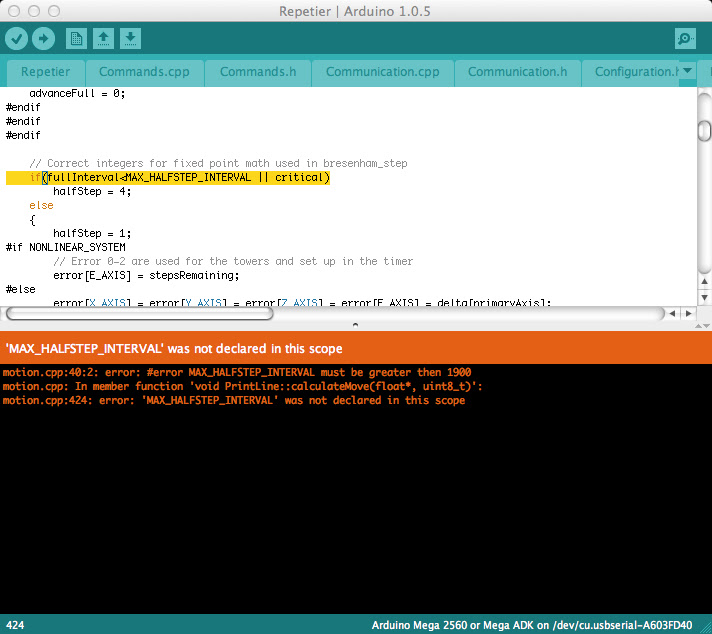Click the vertical scrollbar thumb in the editor
This screenshot has height=634, width=712.
tap(704, 131)
